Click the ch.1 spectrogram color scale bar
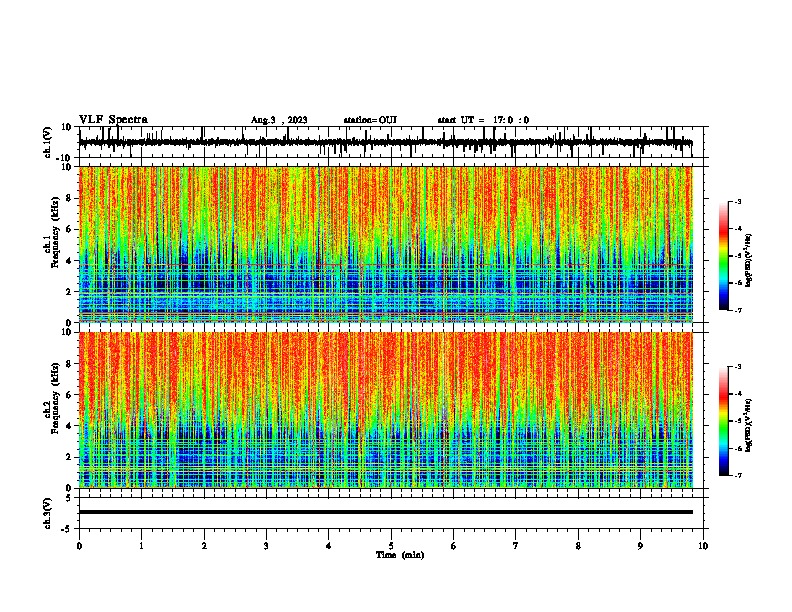Image resolution: width=792 pixels, height=612 pixels. click(724, 256)
